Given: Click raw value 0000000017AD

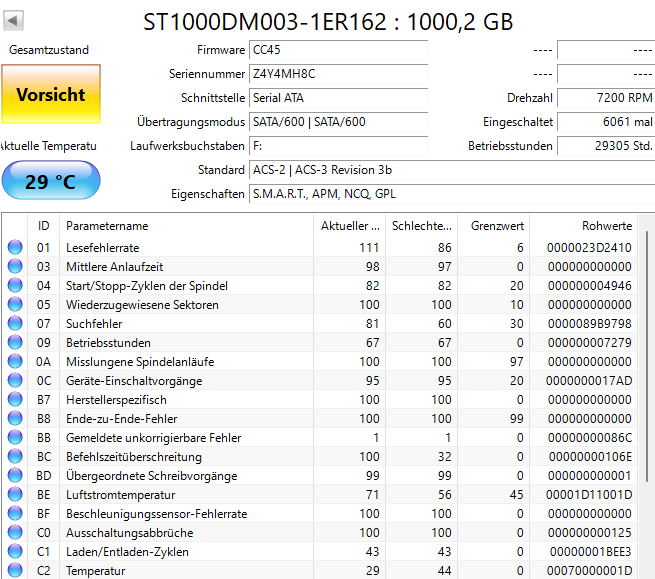Looking at the screenshot, I should tap(589, 381).
